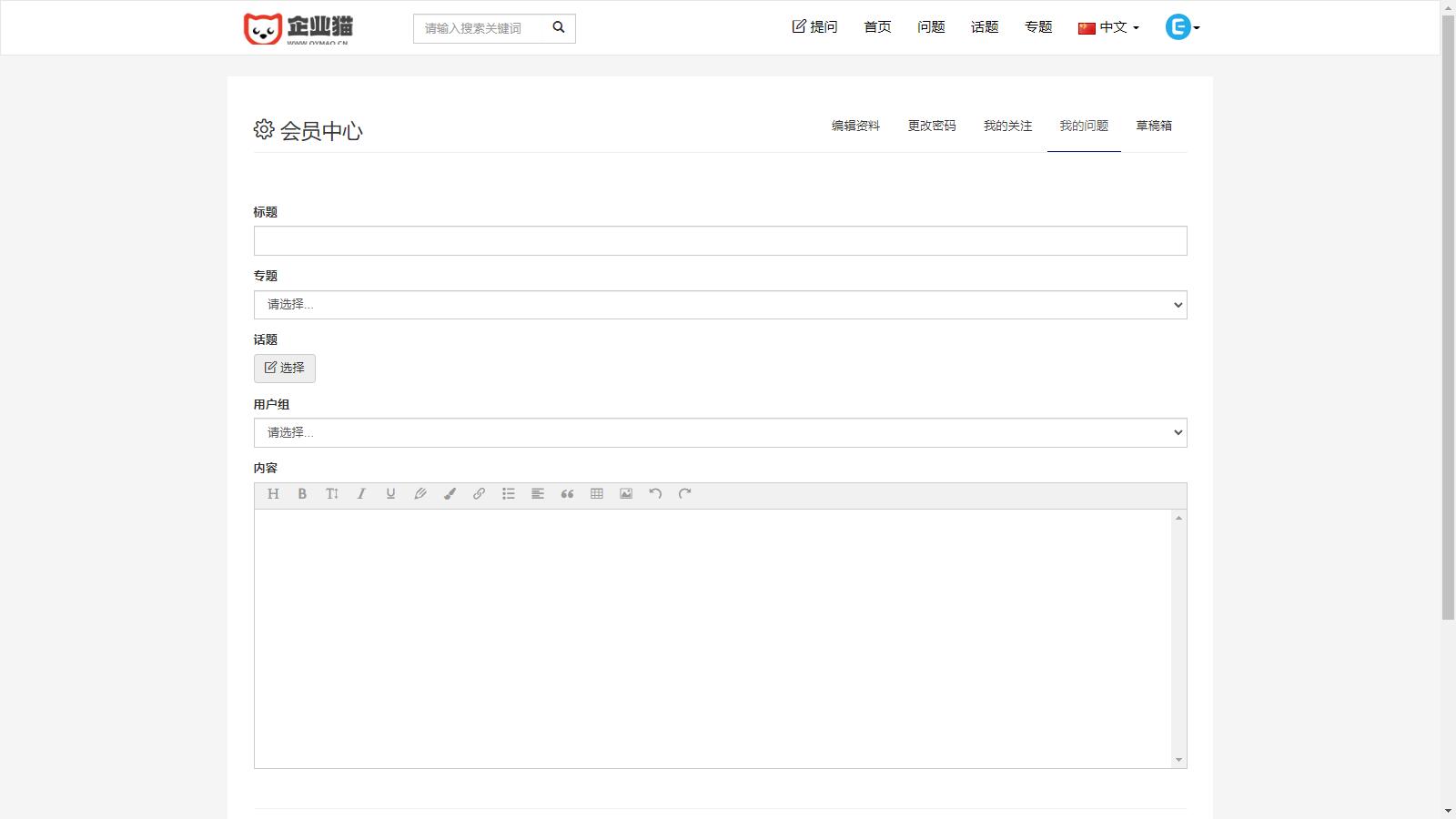The image size is (1456, 819).
Task: Redo the last editor action
Action: (x=683, y=494)
